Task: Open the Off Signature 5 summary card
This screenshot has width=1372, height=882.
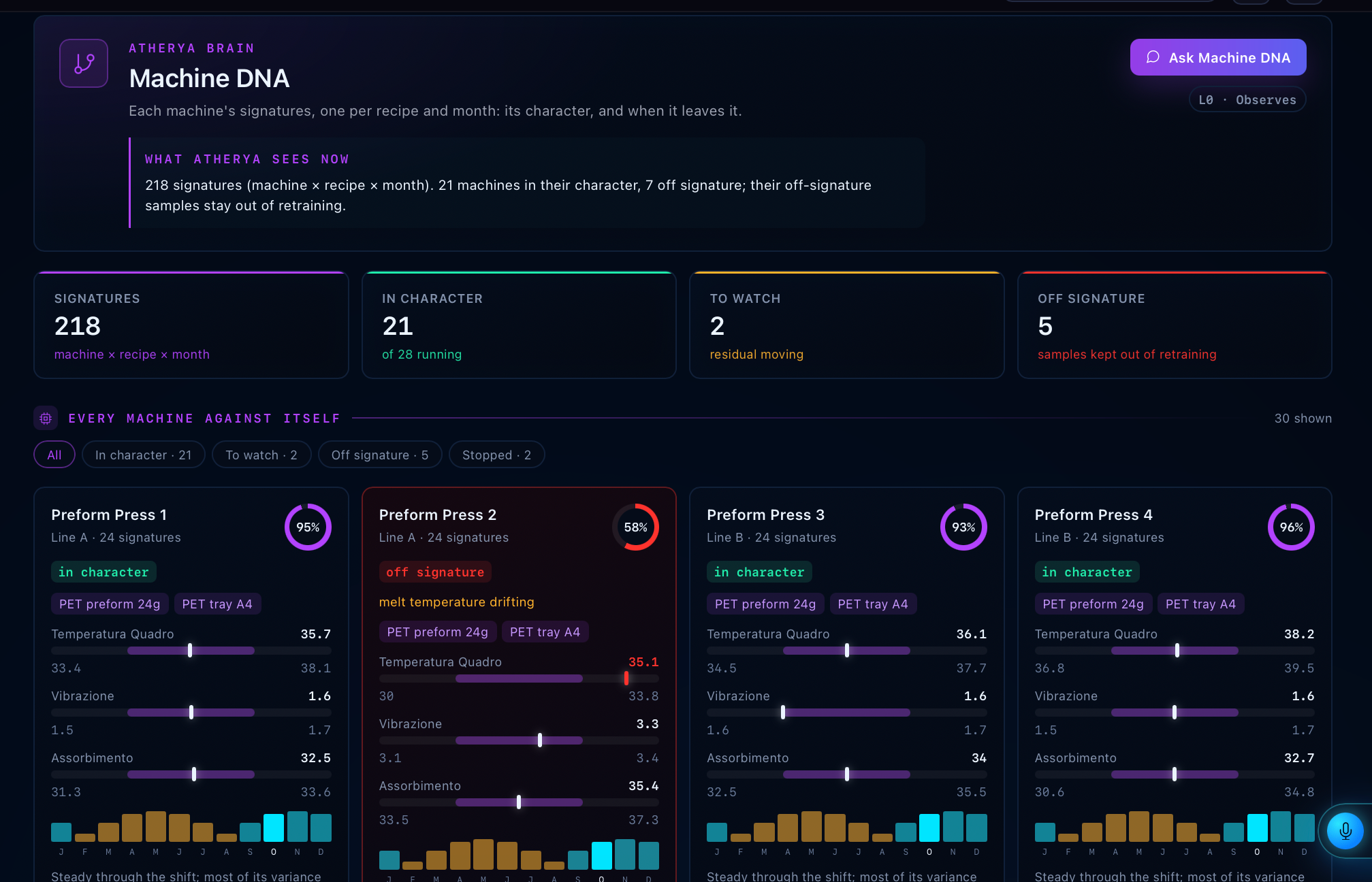Action: (x=1175, y=325)
